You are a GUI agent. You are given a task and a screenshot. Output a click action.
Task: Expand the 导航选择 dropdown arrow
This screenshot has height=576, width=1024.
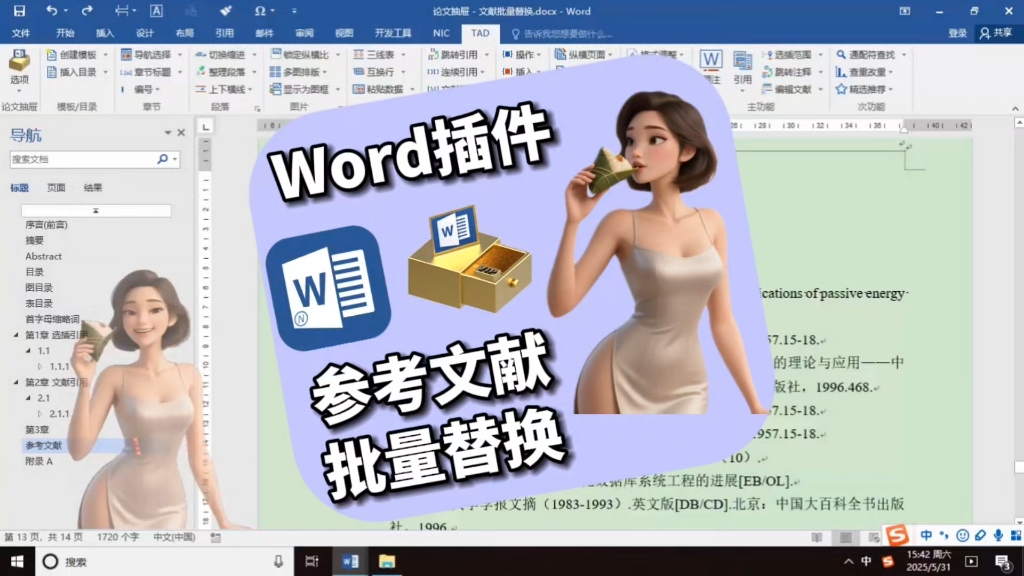179,56
